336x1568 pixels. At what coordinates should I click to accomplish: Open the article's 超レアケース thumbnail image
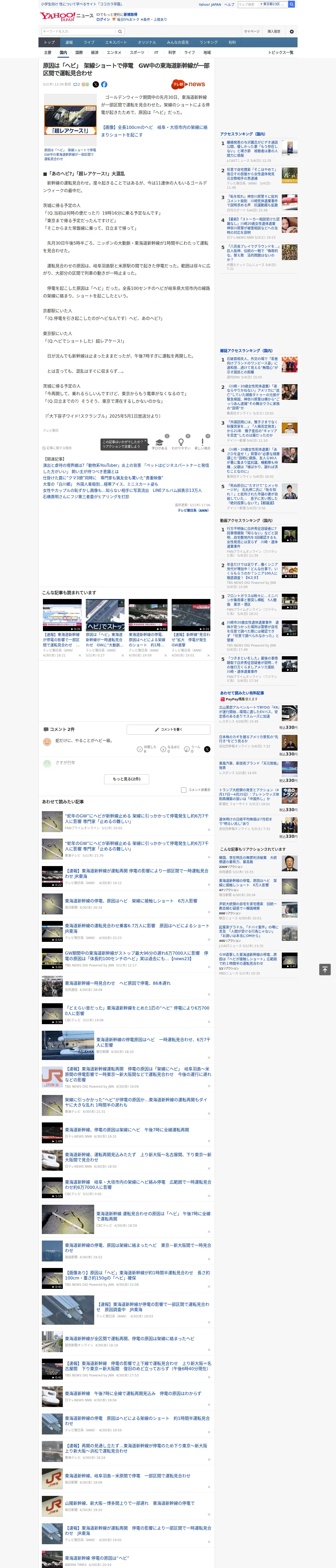(x=70, y=119)
